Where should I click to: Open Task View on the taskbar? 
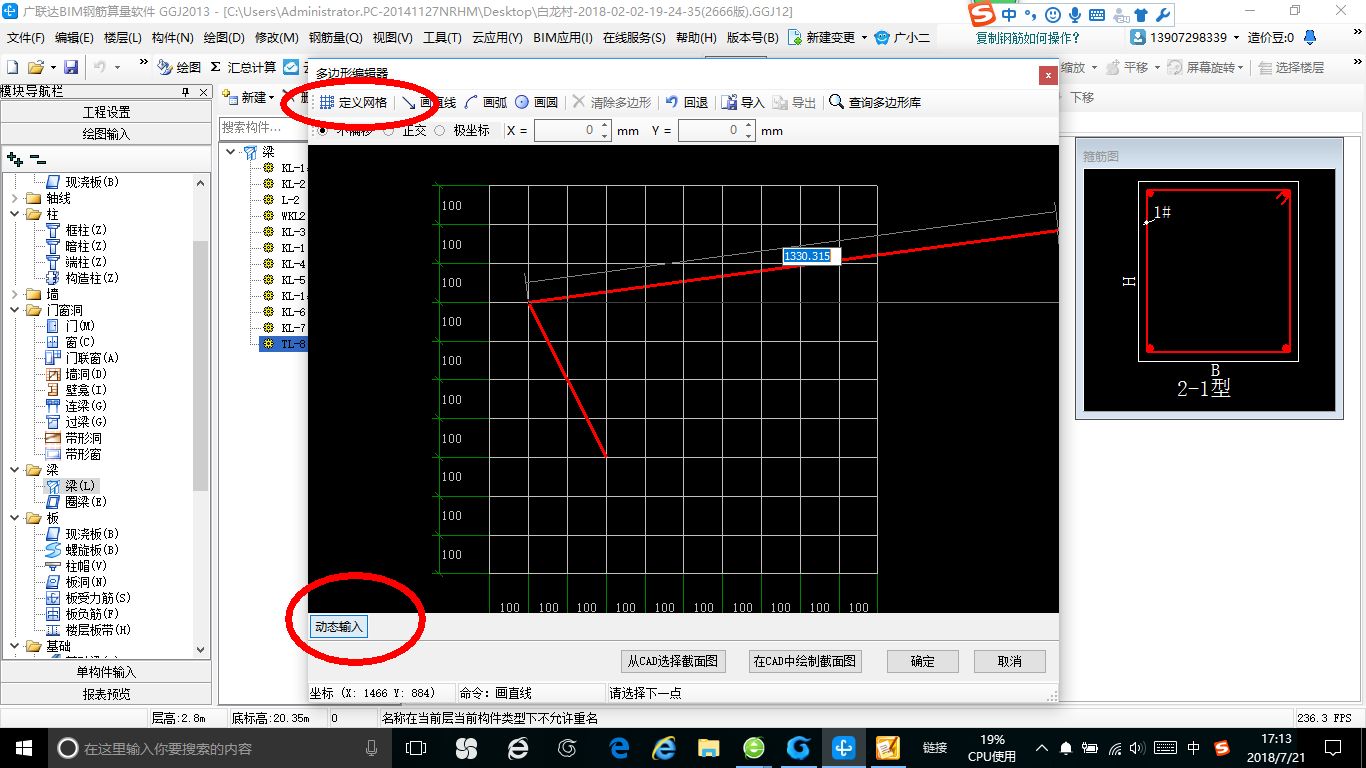(416, 748)
